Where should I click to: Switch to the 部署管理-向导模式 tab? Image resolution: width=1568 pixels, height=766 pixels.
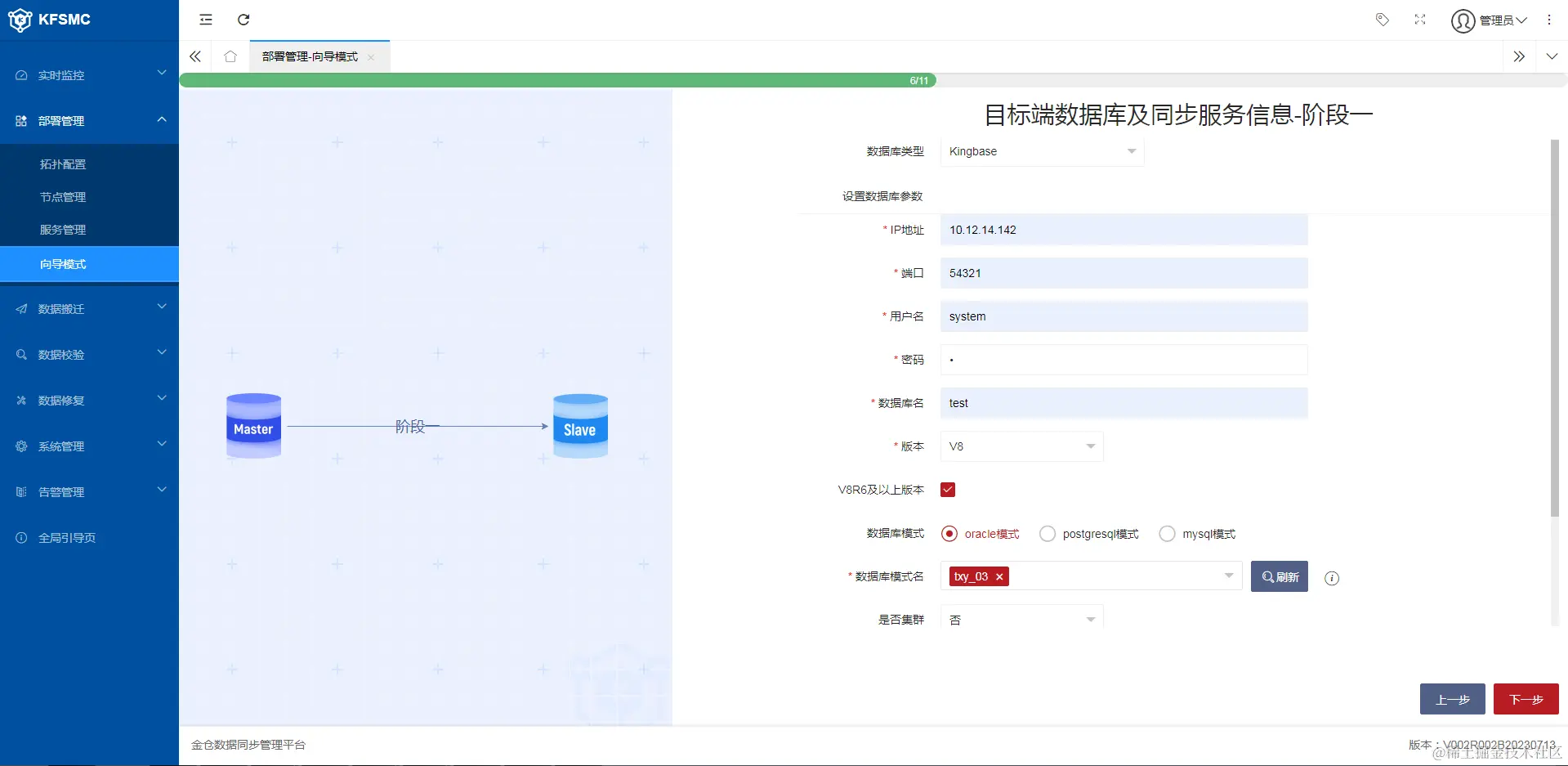pyautogui.click(x=310, y=56)
